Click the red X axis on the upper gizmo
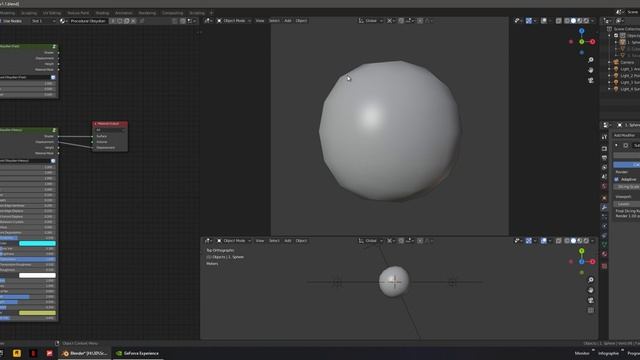The width and height of the screenshot is (640, 360). click(592, 42)
